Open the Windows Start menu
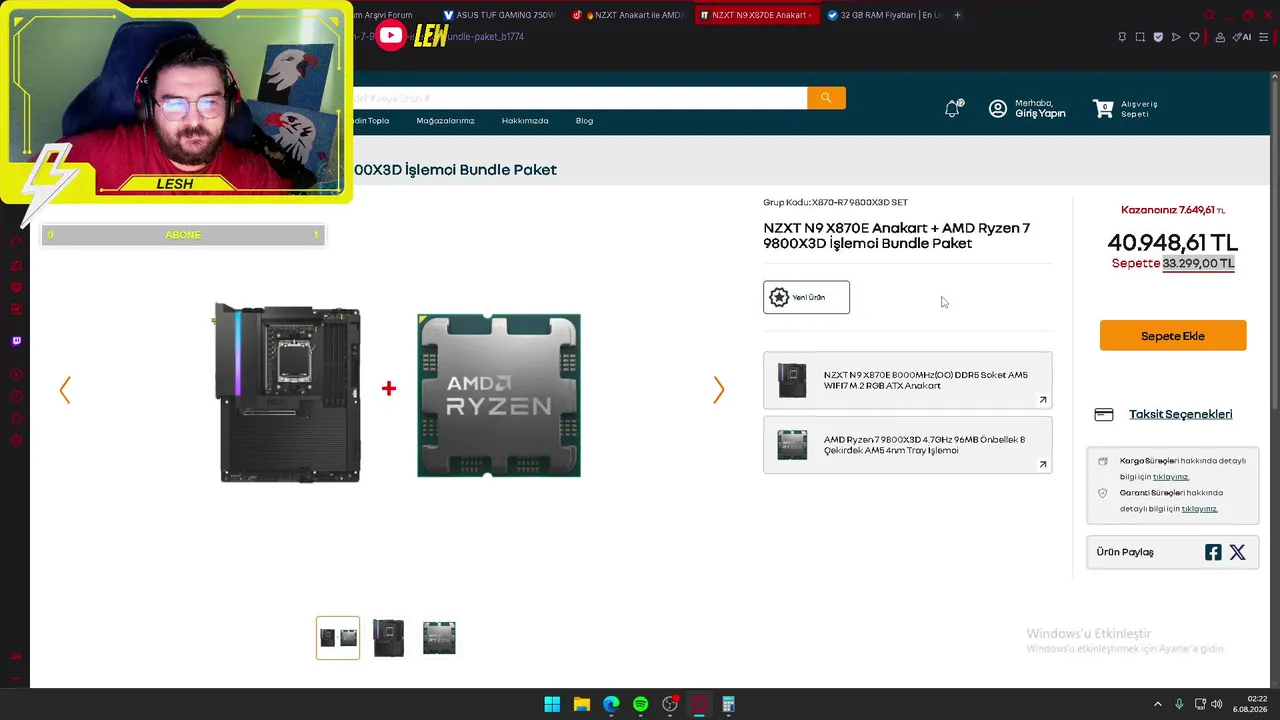 coord(552,704)
